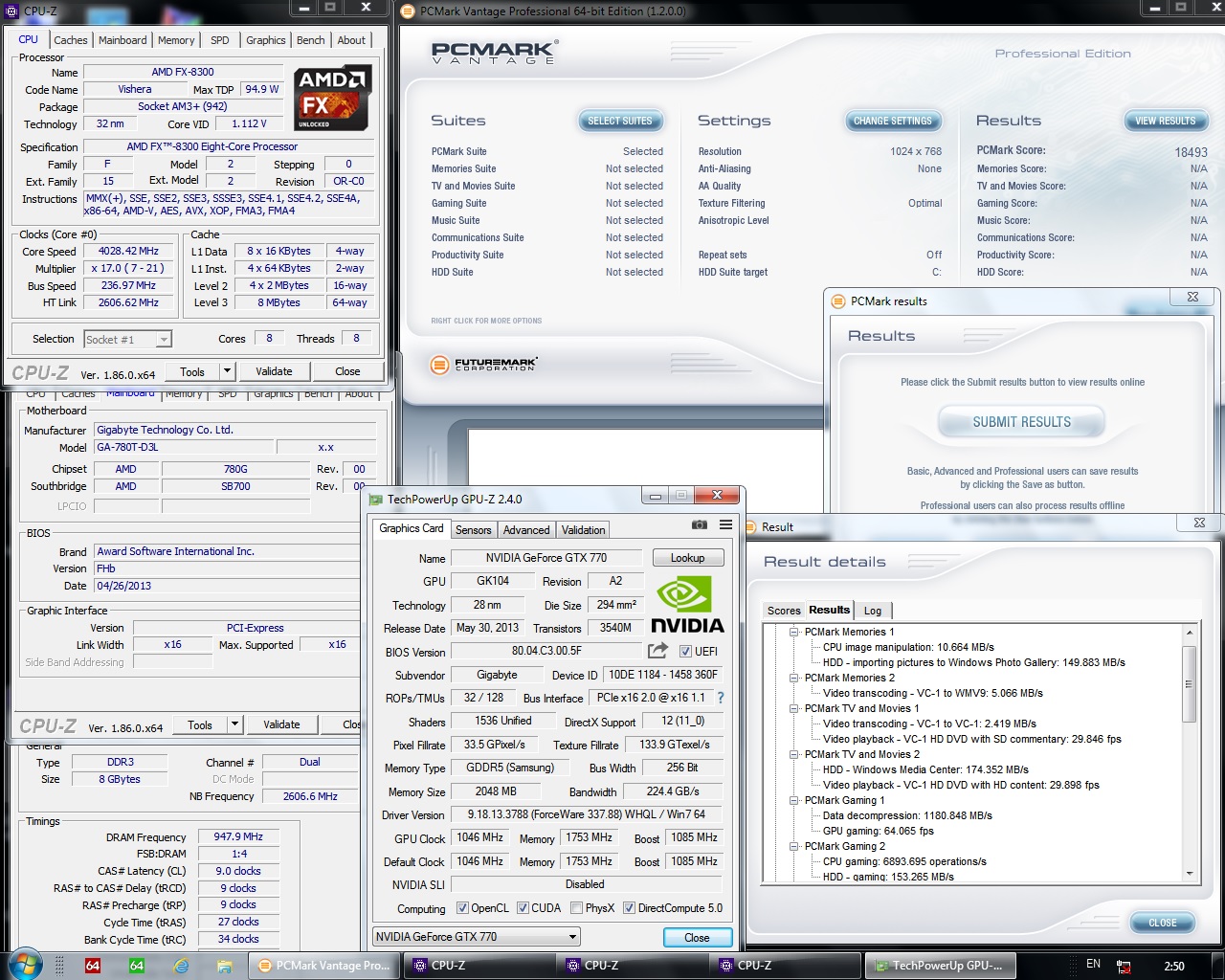Click the Result dialog title icon
The width and height of the screenshot is (1225, 980).
pos(750,526)
